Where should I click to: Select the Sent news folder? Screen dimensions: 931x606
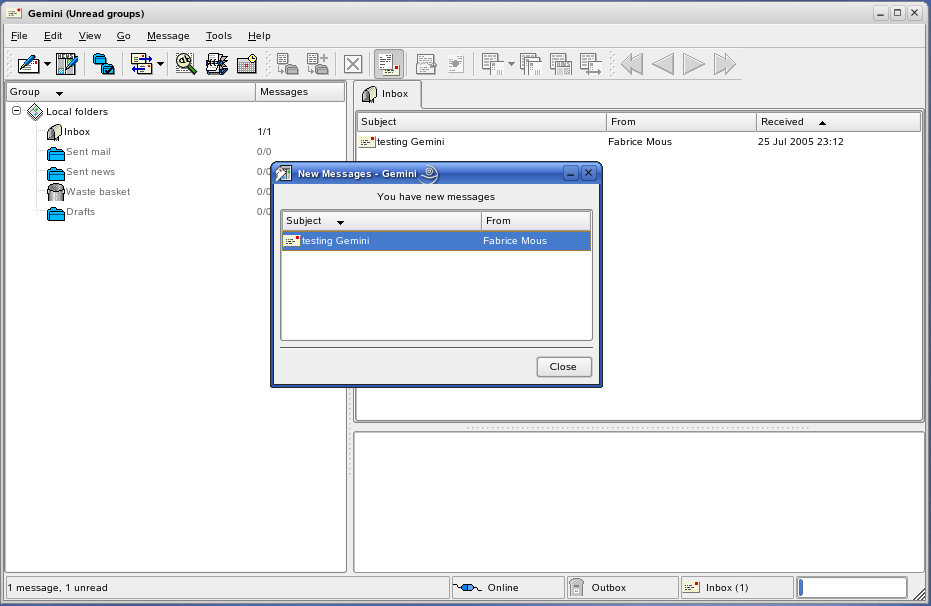point(90,172)
